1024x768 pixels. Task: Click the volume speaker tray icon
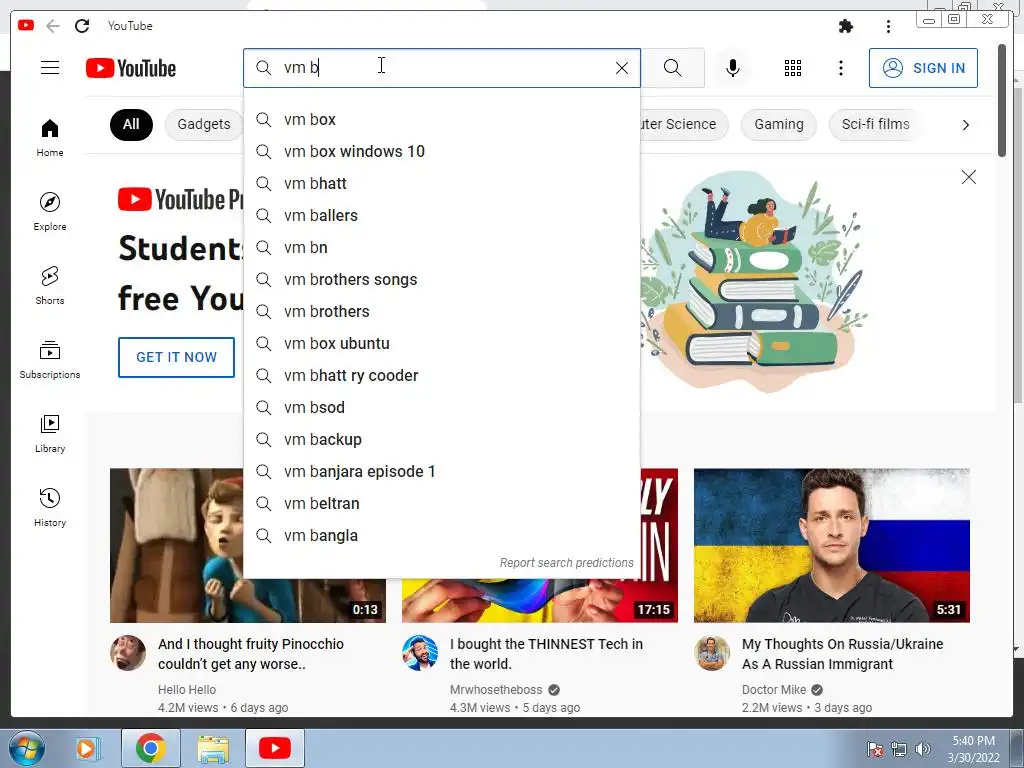tap(923, 749)
